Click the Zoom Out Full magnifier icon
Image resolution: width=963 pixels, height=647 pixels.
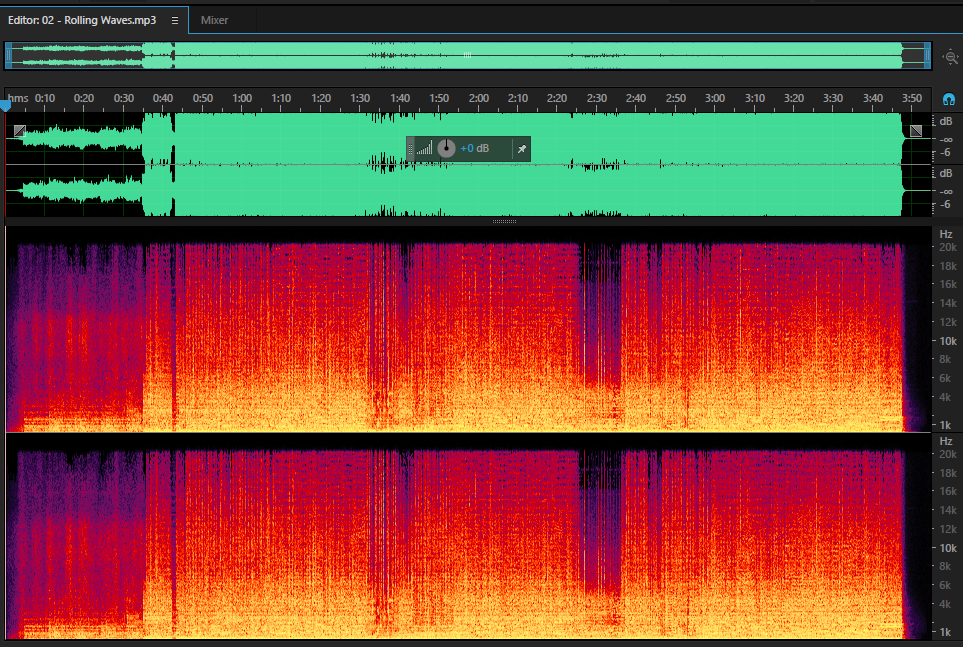[x=951, y=57]
